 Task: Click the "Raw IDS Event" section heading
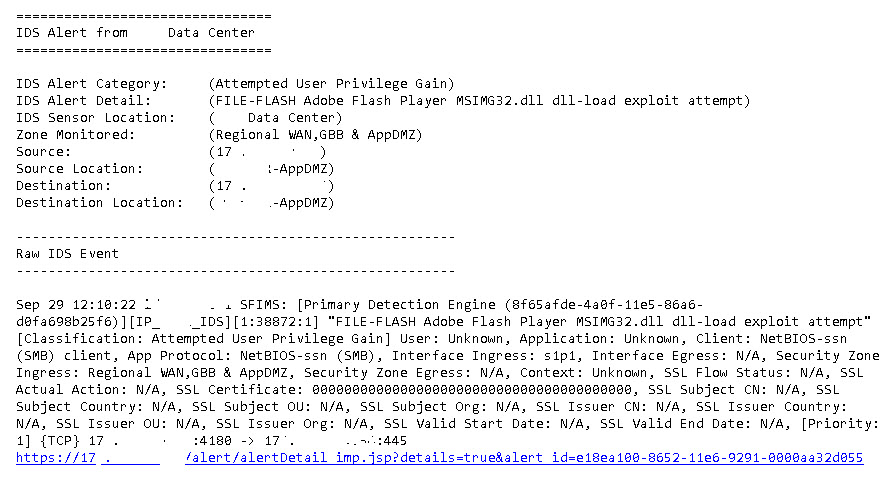pos(68,254)
